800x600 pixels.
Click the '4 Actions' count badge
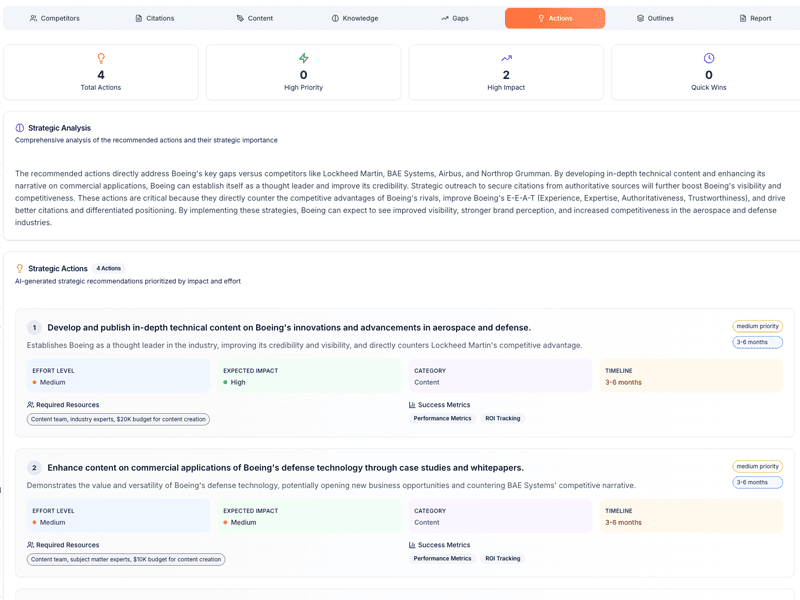108,268
